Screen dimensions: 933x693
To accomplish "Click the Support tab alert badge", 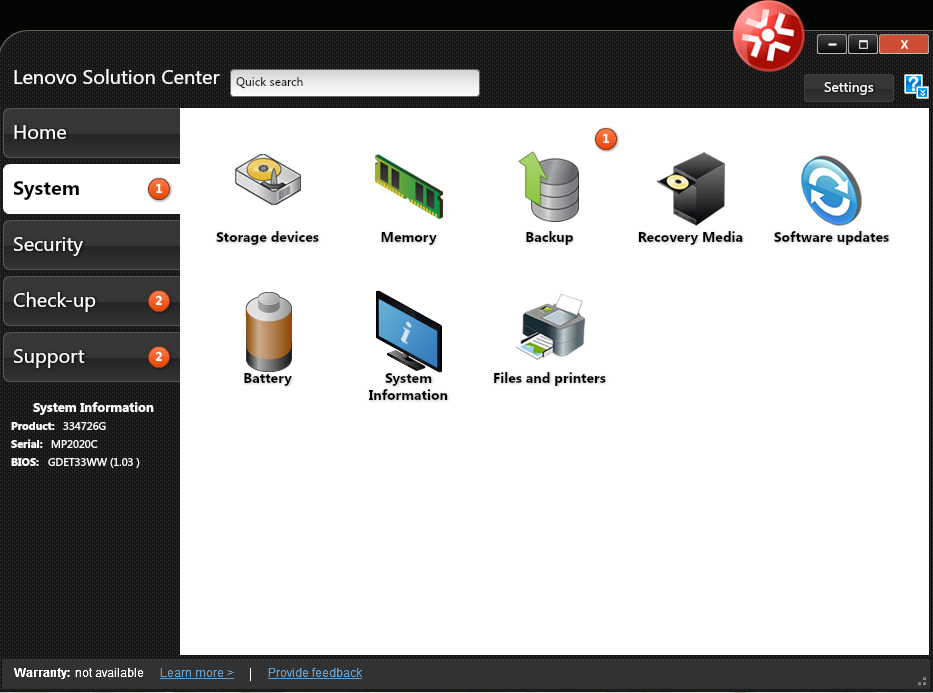I will pyautogui.click(x=159, y=357).
